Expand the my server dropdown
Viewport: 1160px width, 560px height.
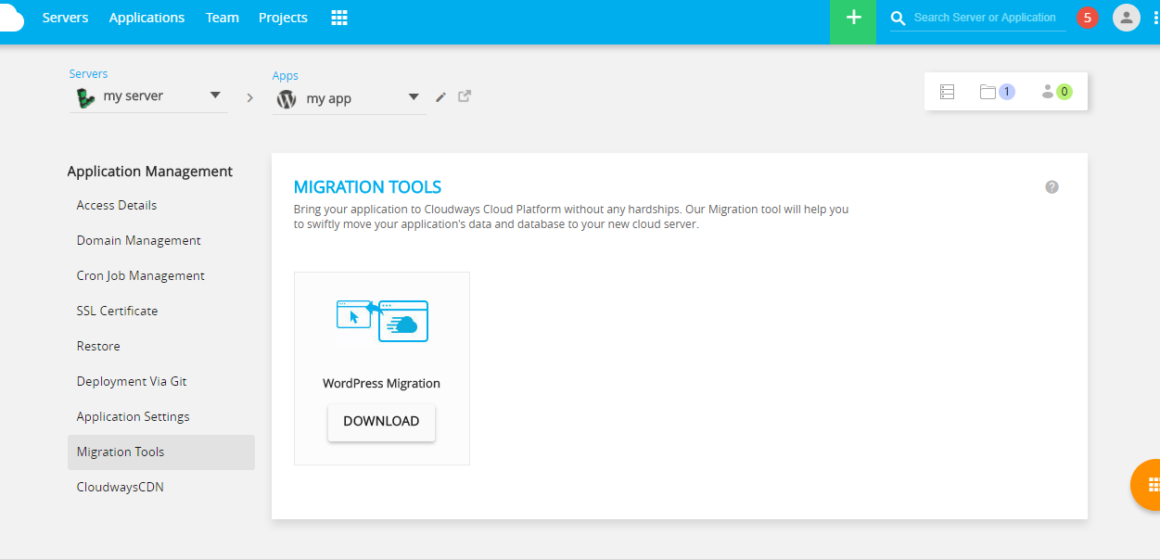click(215, 95)
